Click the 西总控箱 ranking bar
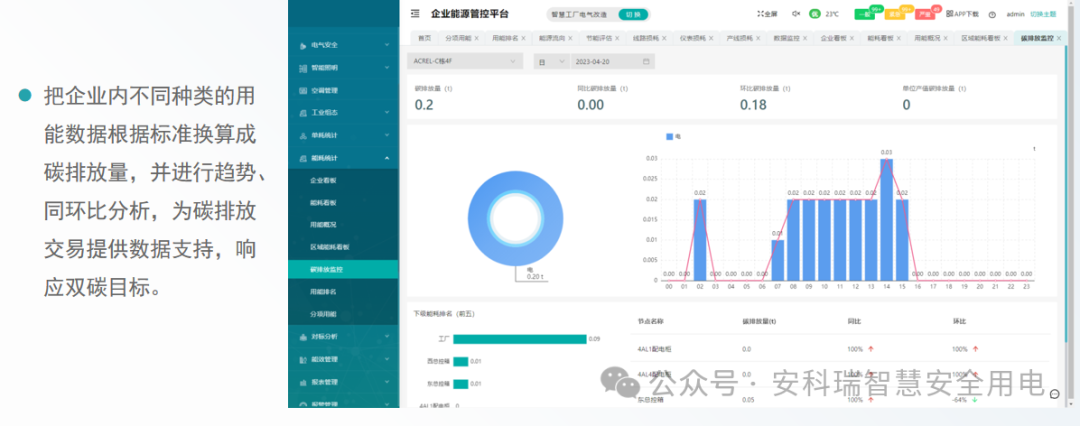This screenshot has width=1080, height=426. coord(461,361)
